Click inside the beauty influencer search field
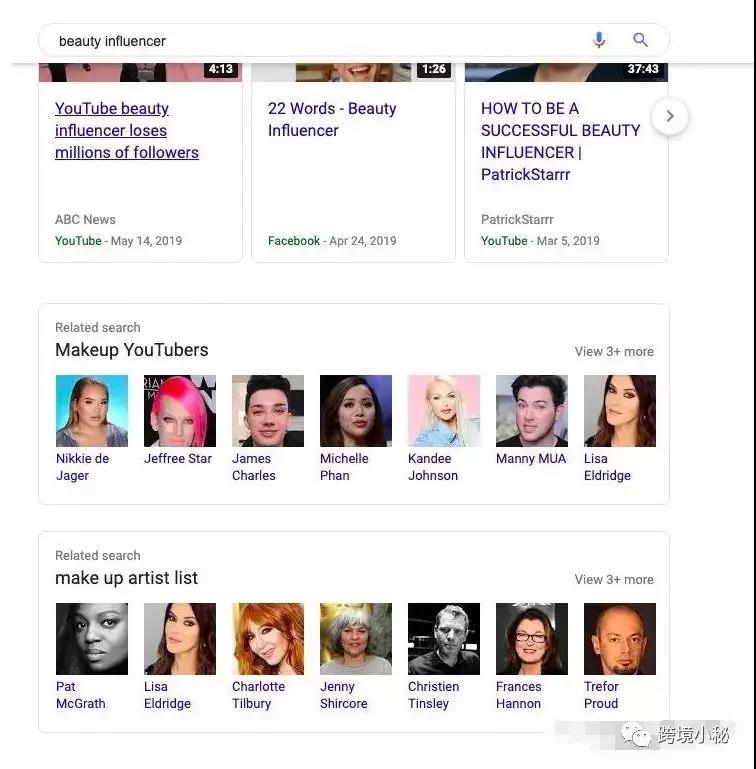This screenshot has width=756, height=769. click(x=314, y=41)
